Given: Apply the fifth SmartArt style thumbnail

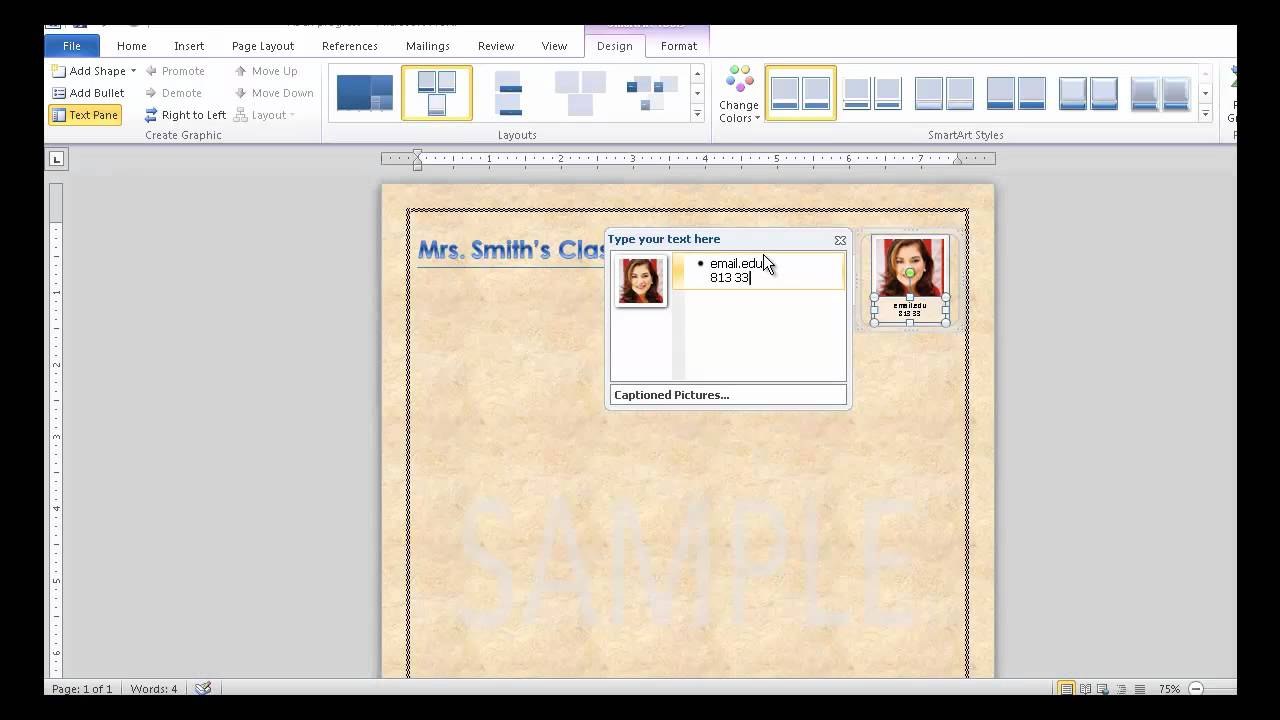Looking at the screenshot, I should 1089,93.
